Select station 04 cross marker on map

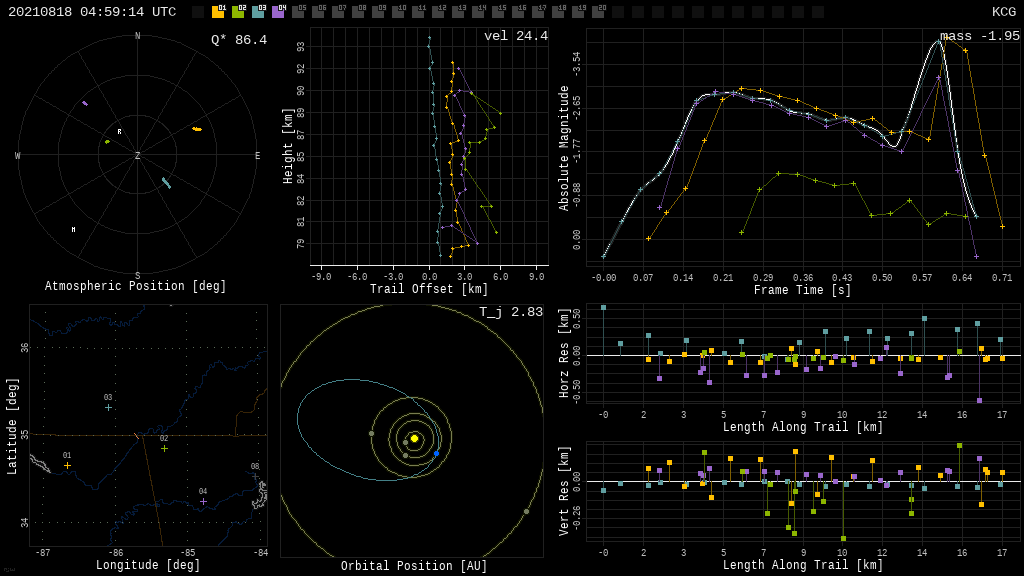click(x=203, y=501)
